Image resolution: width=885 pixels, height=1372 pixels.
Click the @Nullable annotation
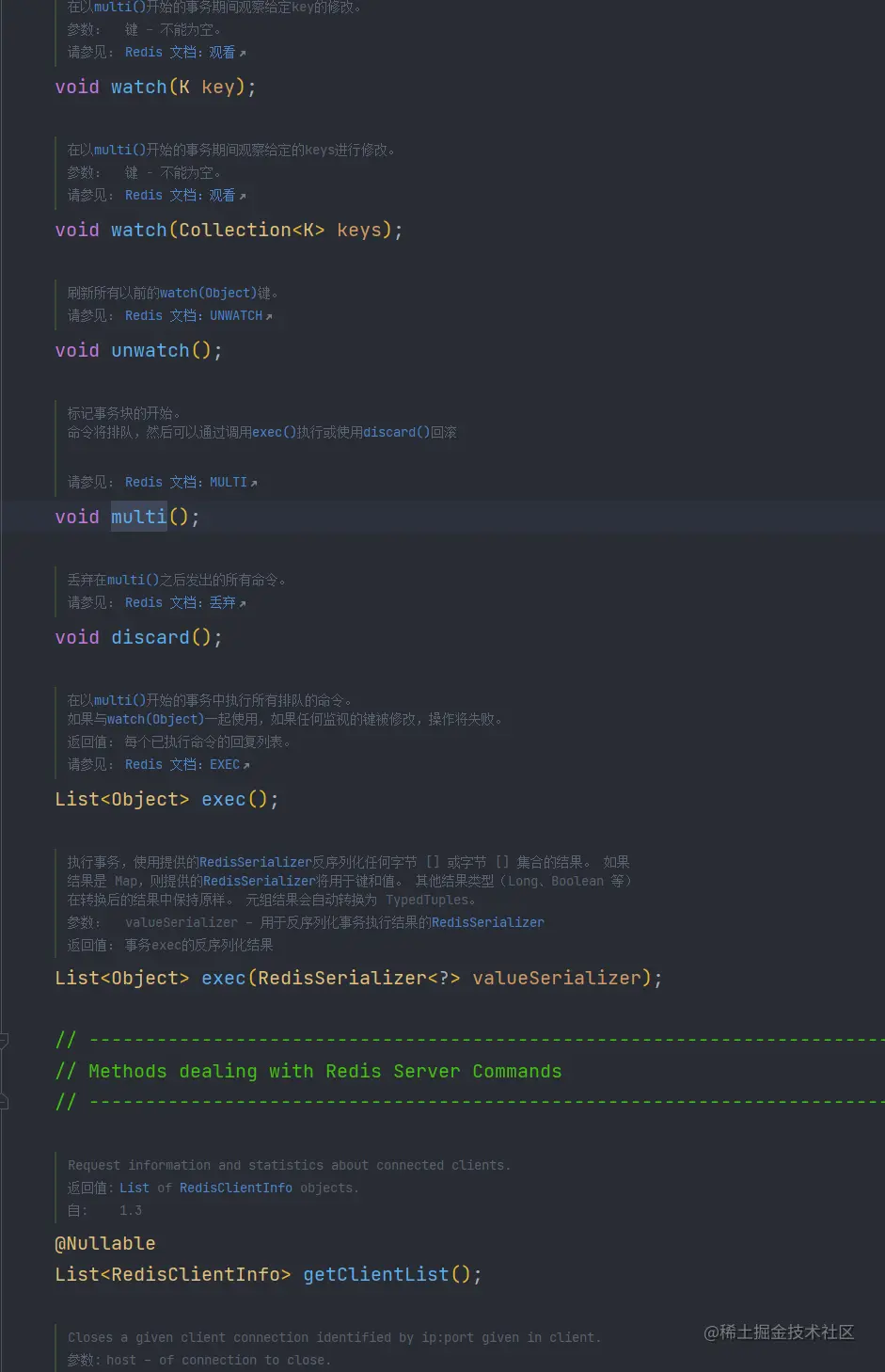[105, 1244]
